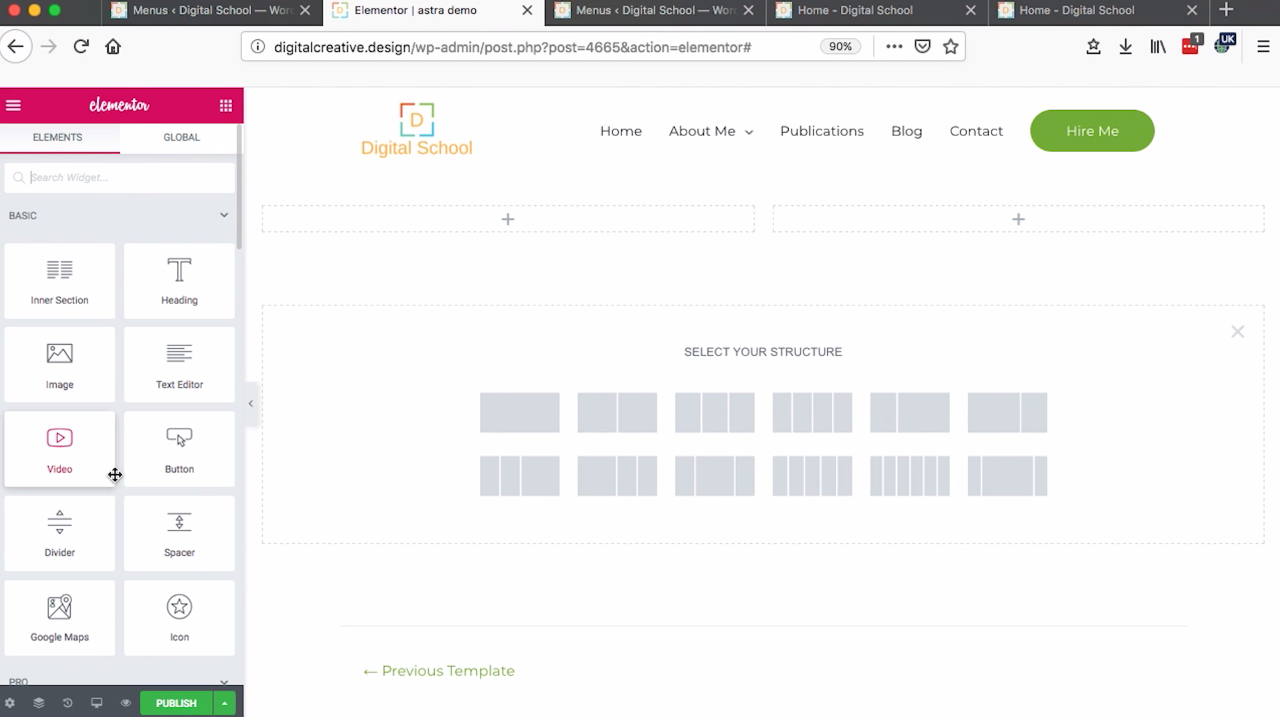Select the Heading widget
This screenshot has width=1280, height=717.
click(x=179, y=281)
